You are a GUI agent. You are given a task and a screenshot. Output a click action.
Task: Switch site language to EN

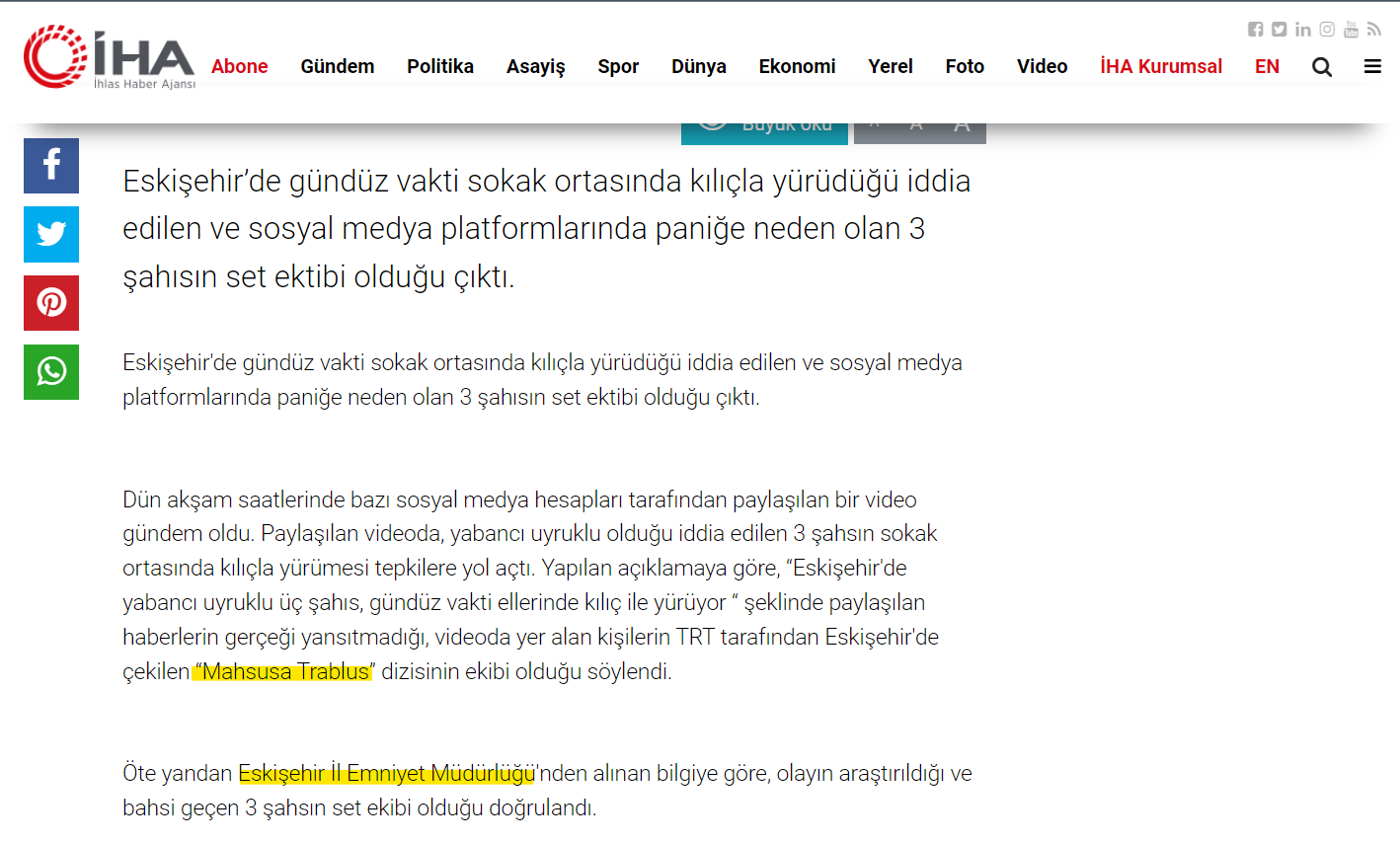[x=1267, y=67]
